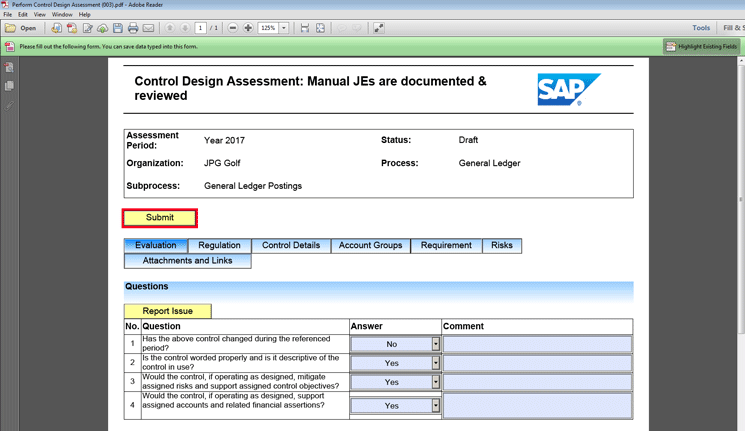The height and width of the screenshot is (431, 745).
Task: Open the Edit menu
Action: pos(23,15)
